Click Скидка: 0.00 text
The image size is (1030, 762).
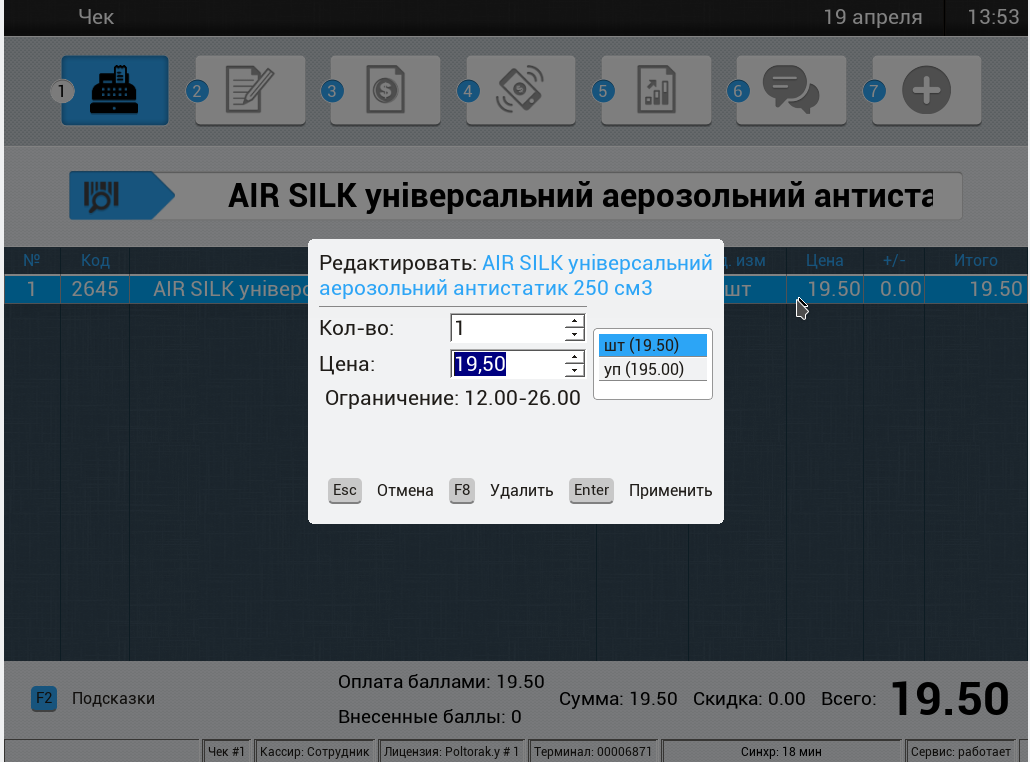pos(749,698)
